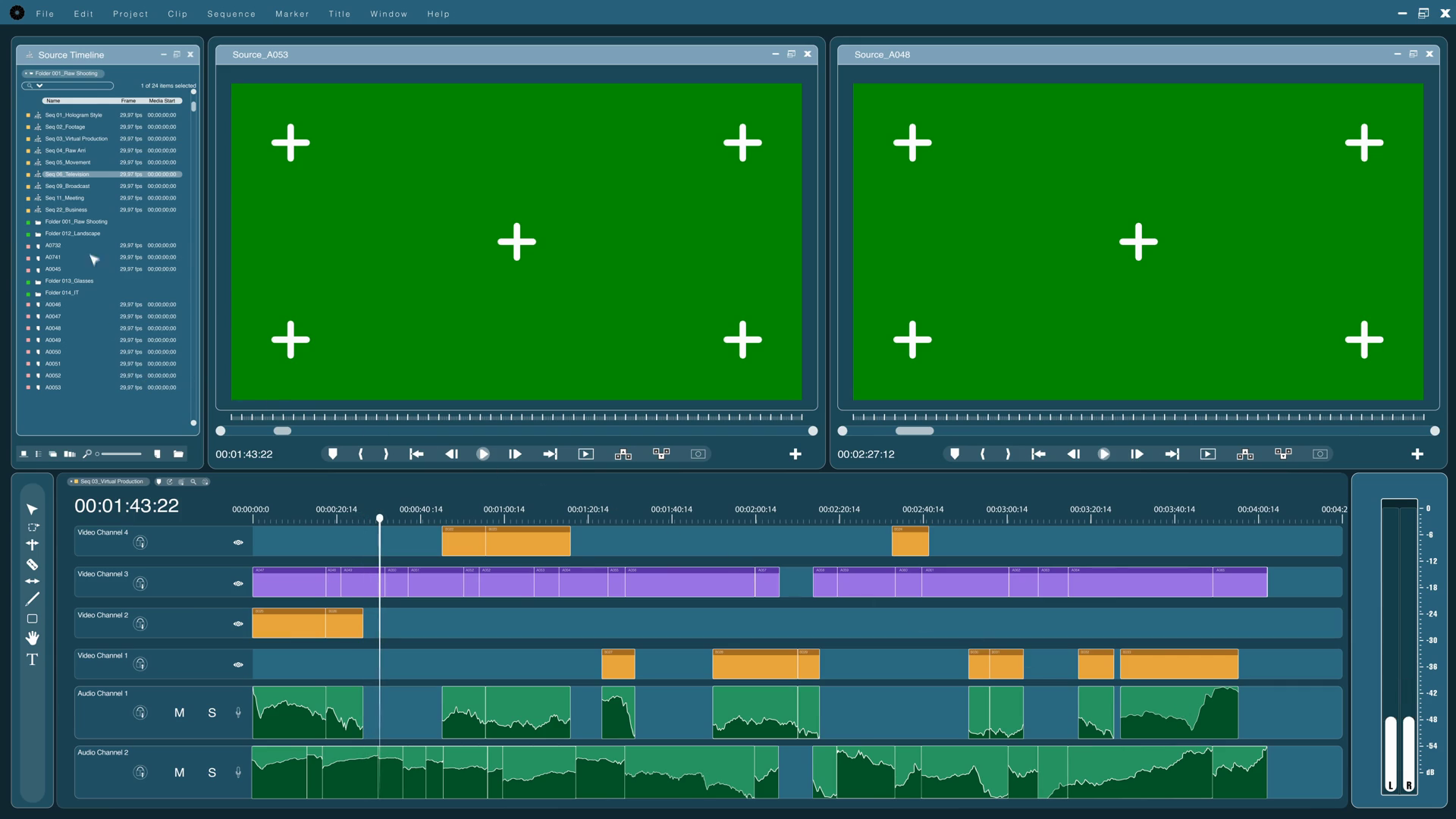The height and width of the screenshot is (819, 1456).
Task: Solo Audio Channel 2
Action: 212,773
